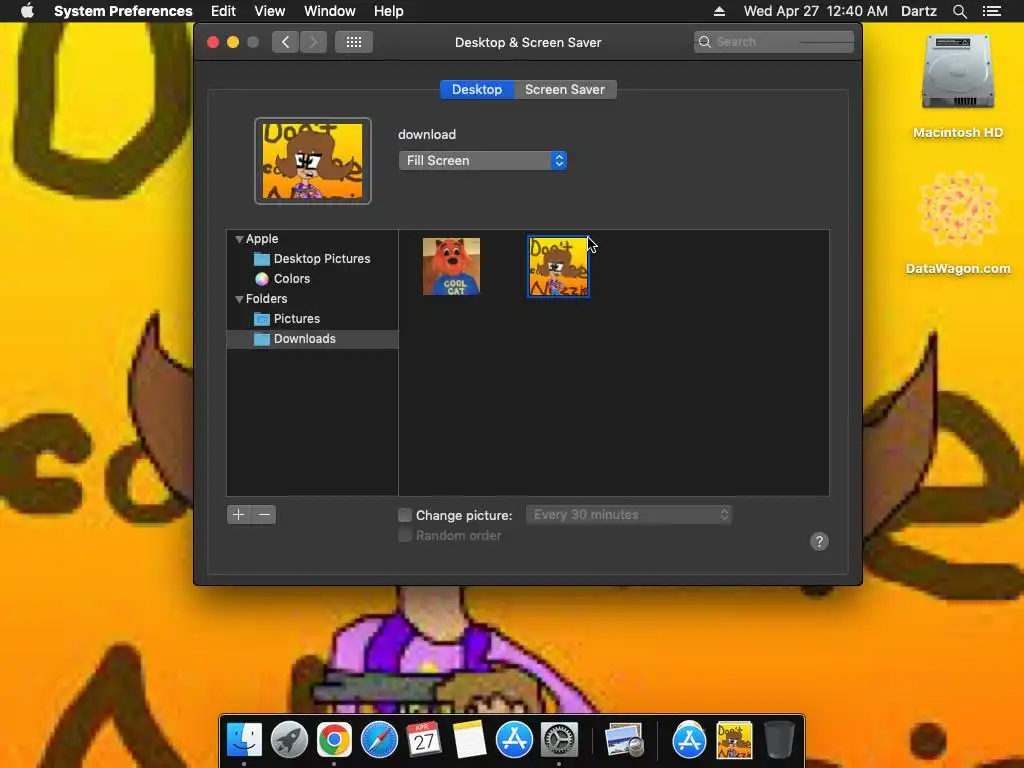
Task: Open the Downloads stack in dock
Action: tap(734, 740)
